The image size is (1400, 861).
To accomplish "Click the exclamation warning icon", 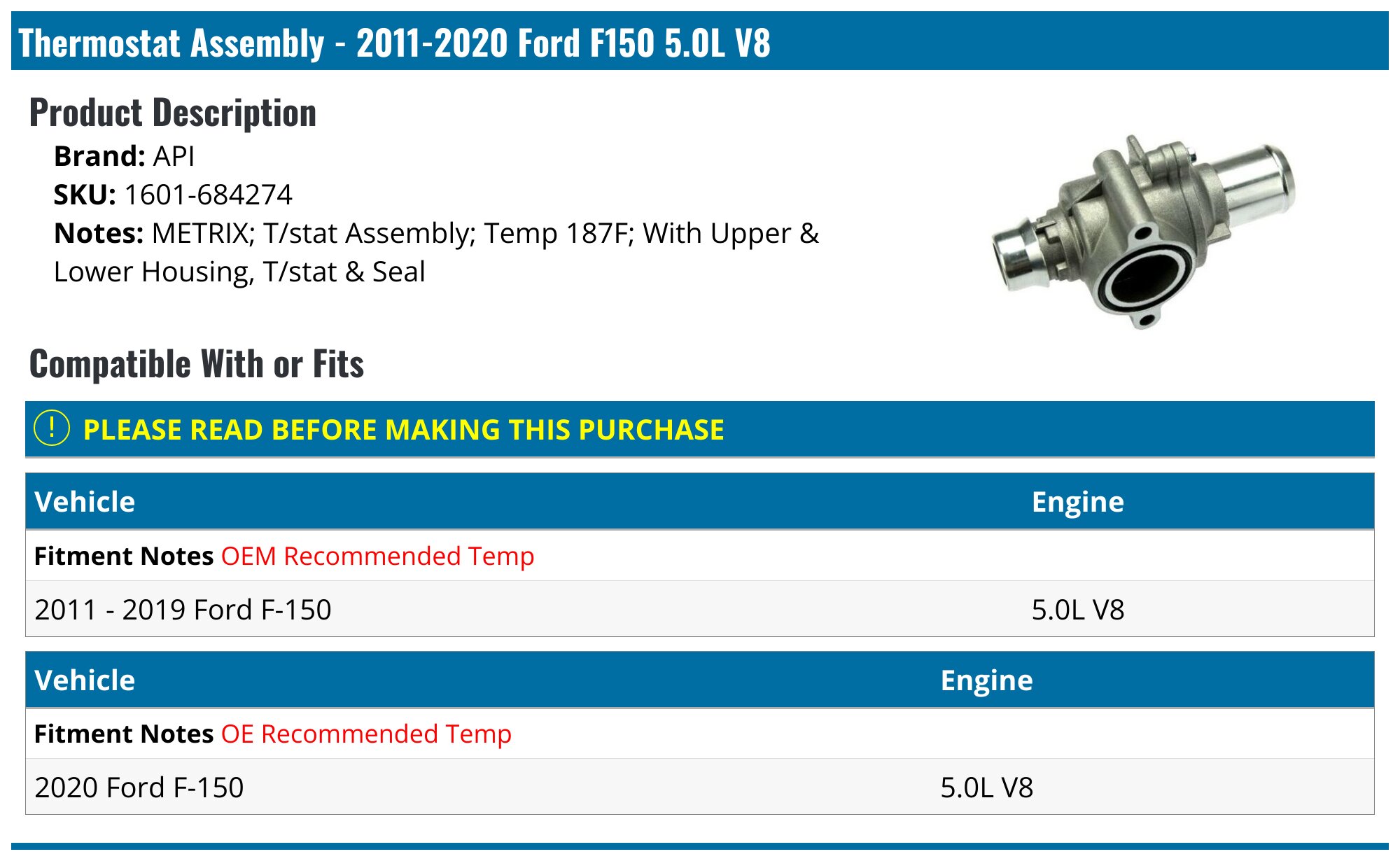I will (52, 428).
